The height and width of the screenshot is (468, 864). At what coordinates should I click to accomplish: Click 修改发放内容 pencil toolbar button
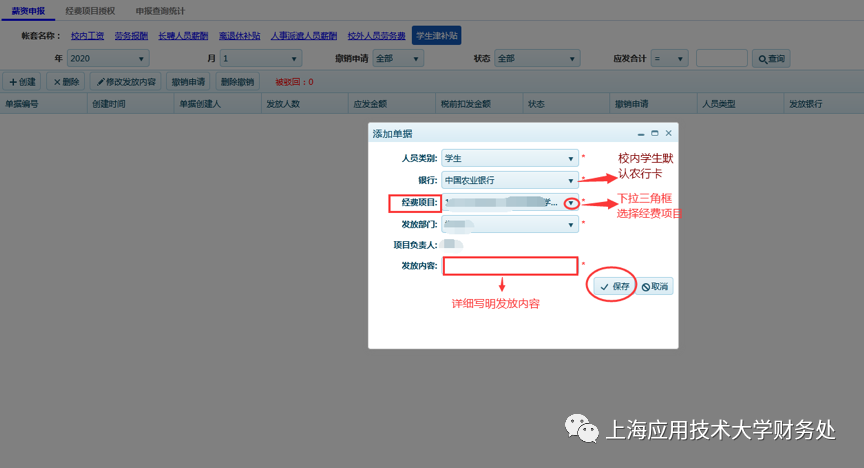[126, 82]
